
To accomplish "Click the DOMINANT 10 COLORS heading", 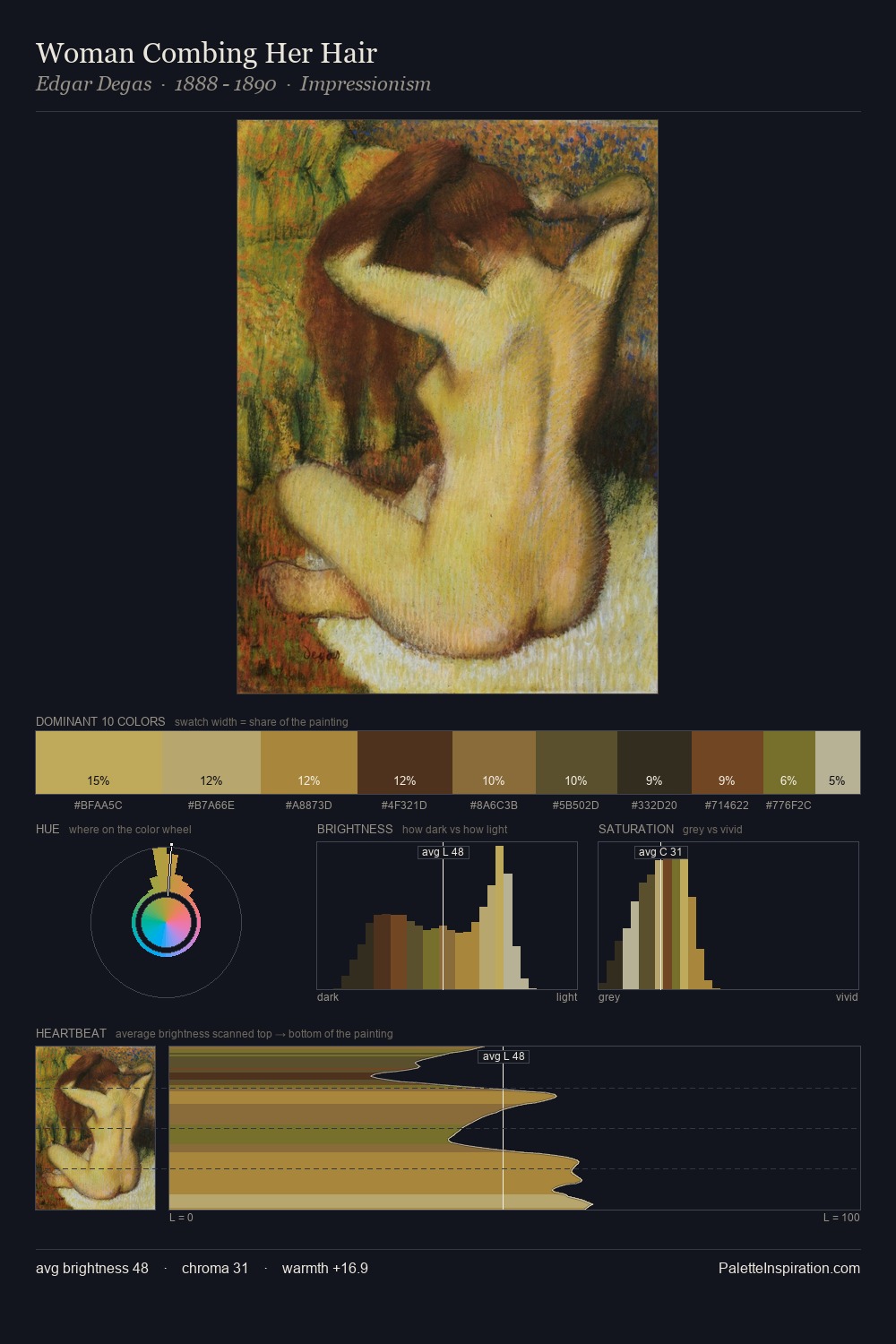I will [100, 721].
